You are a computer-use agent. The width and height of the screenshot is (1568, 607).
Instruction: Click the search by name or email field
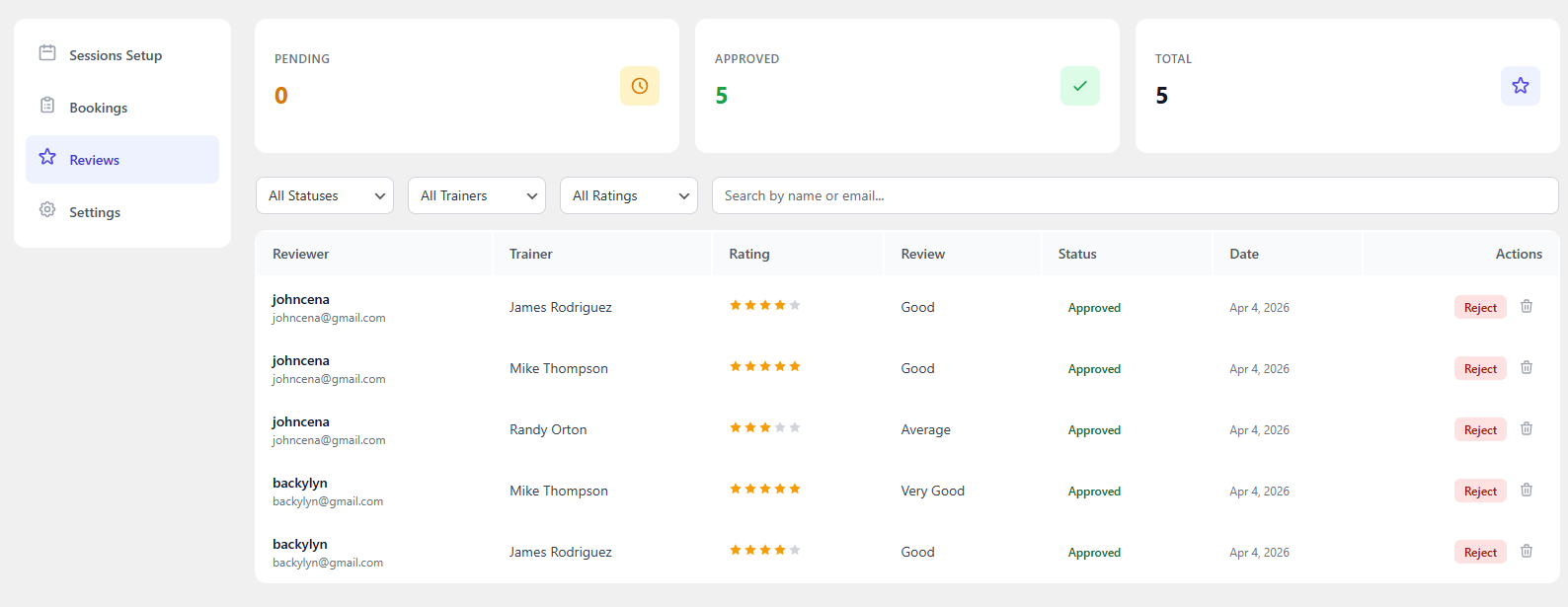(x=1135, y=195)
